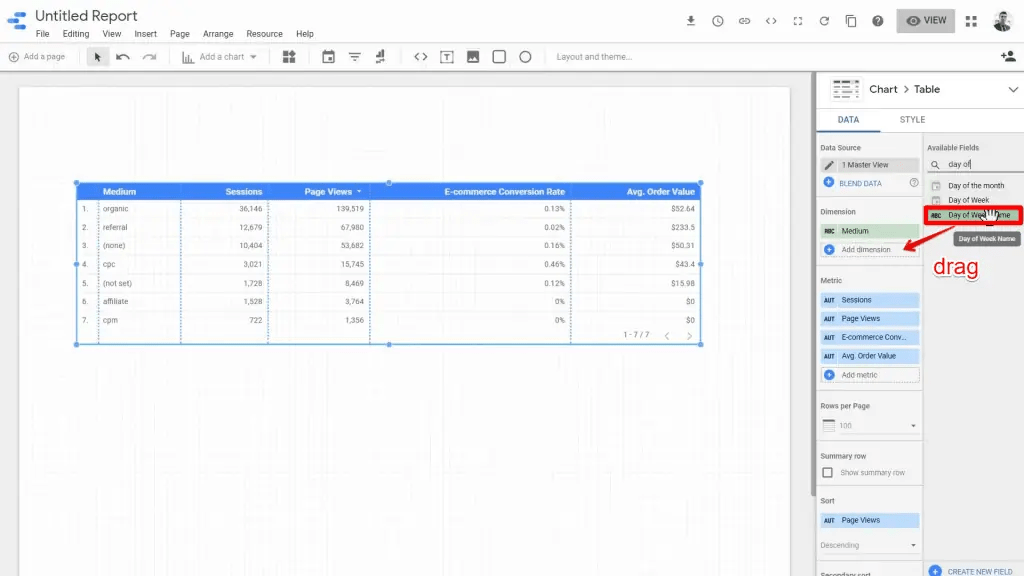Image resolution: width=1024 pixels, height=576 pixels.
Task: Select the circle shape tool
Action: [x=524, y=57]
